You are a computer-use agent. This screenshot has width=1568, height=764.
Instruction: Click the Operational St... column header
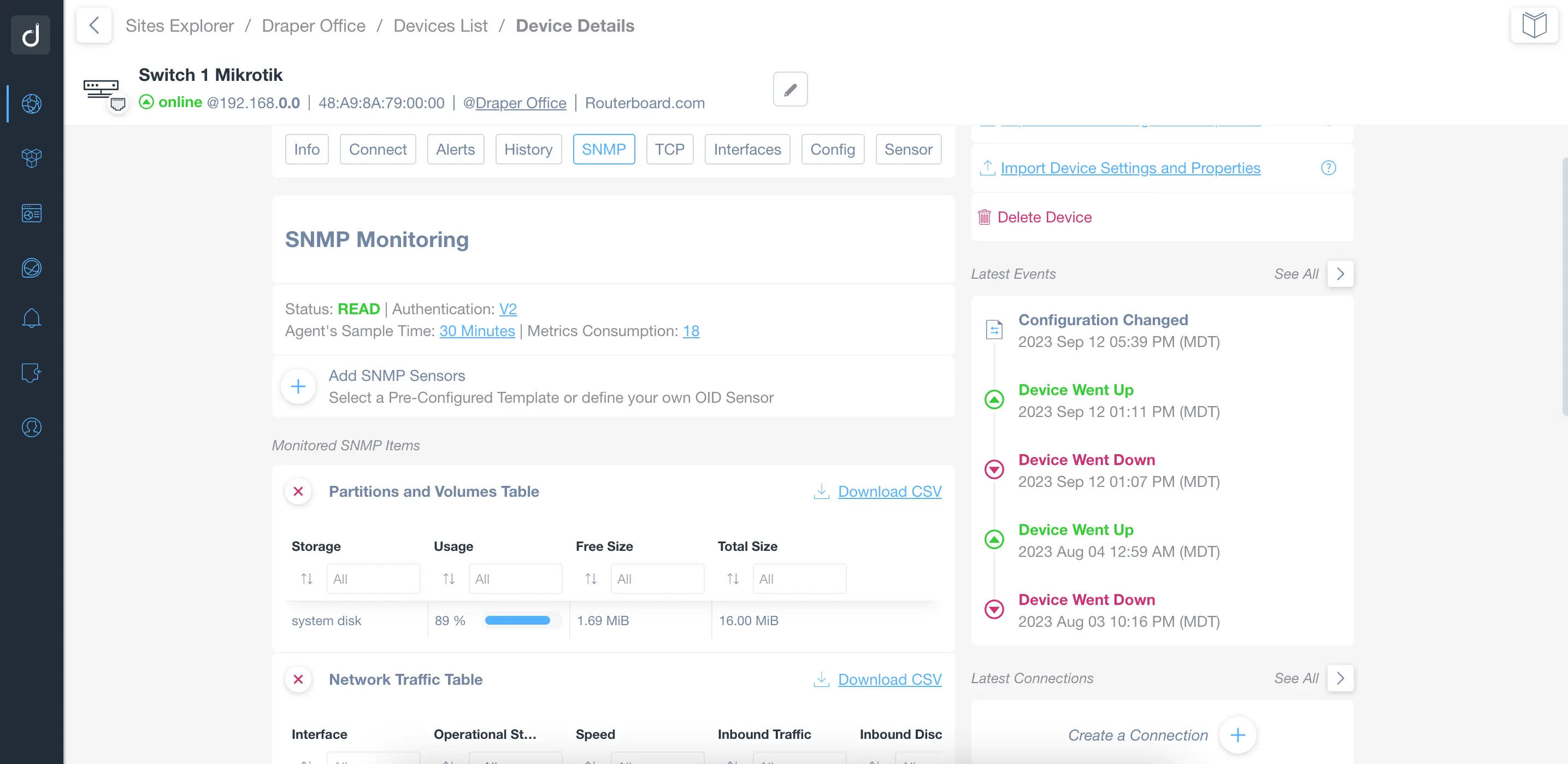point(485,734)
